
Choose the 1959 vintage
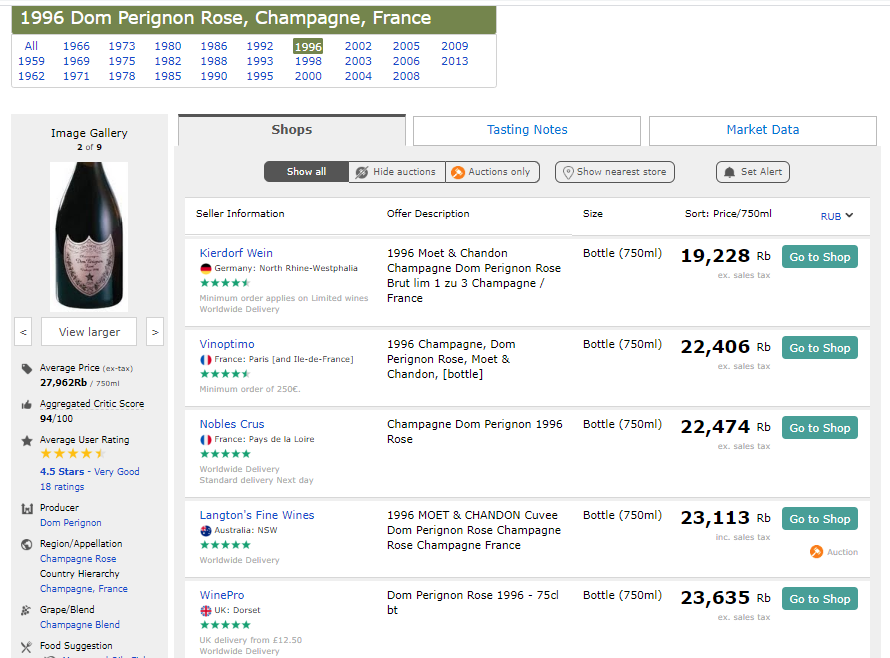tap(31, 61)
